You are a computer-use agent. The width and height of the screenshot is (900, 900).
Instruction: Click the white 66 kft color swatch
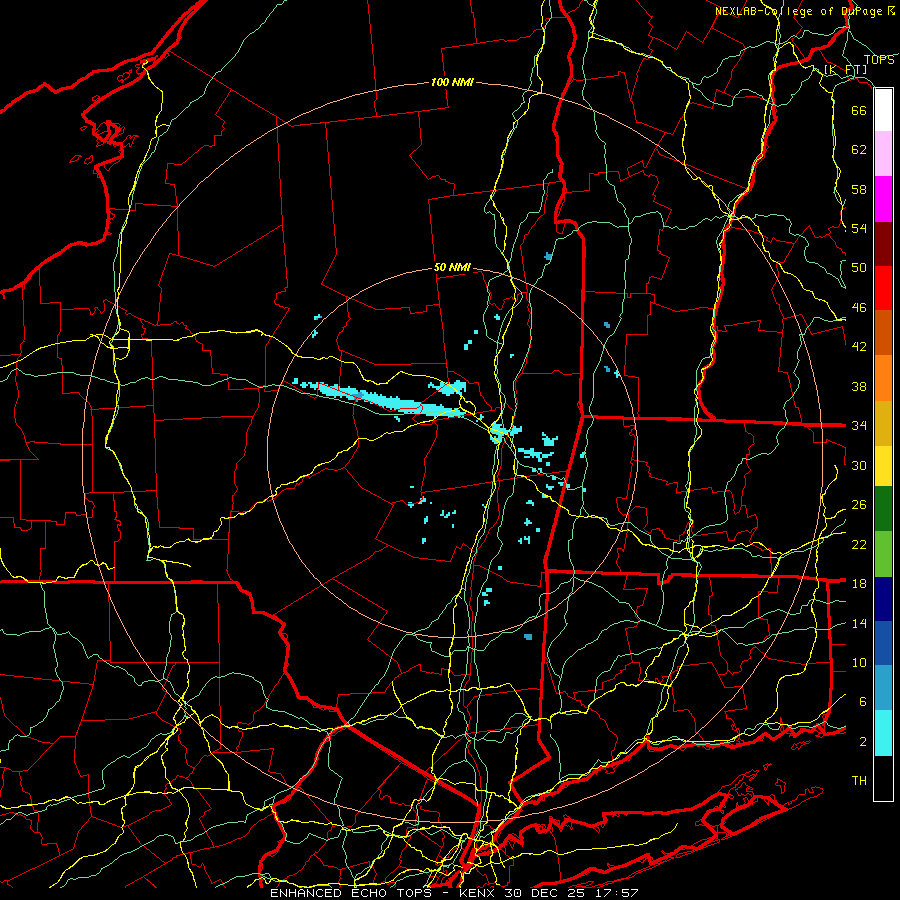(x=883, y=110)
